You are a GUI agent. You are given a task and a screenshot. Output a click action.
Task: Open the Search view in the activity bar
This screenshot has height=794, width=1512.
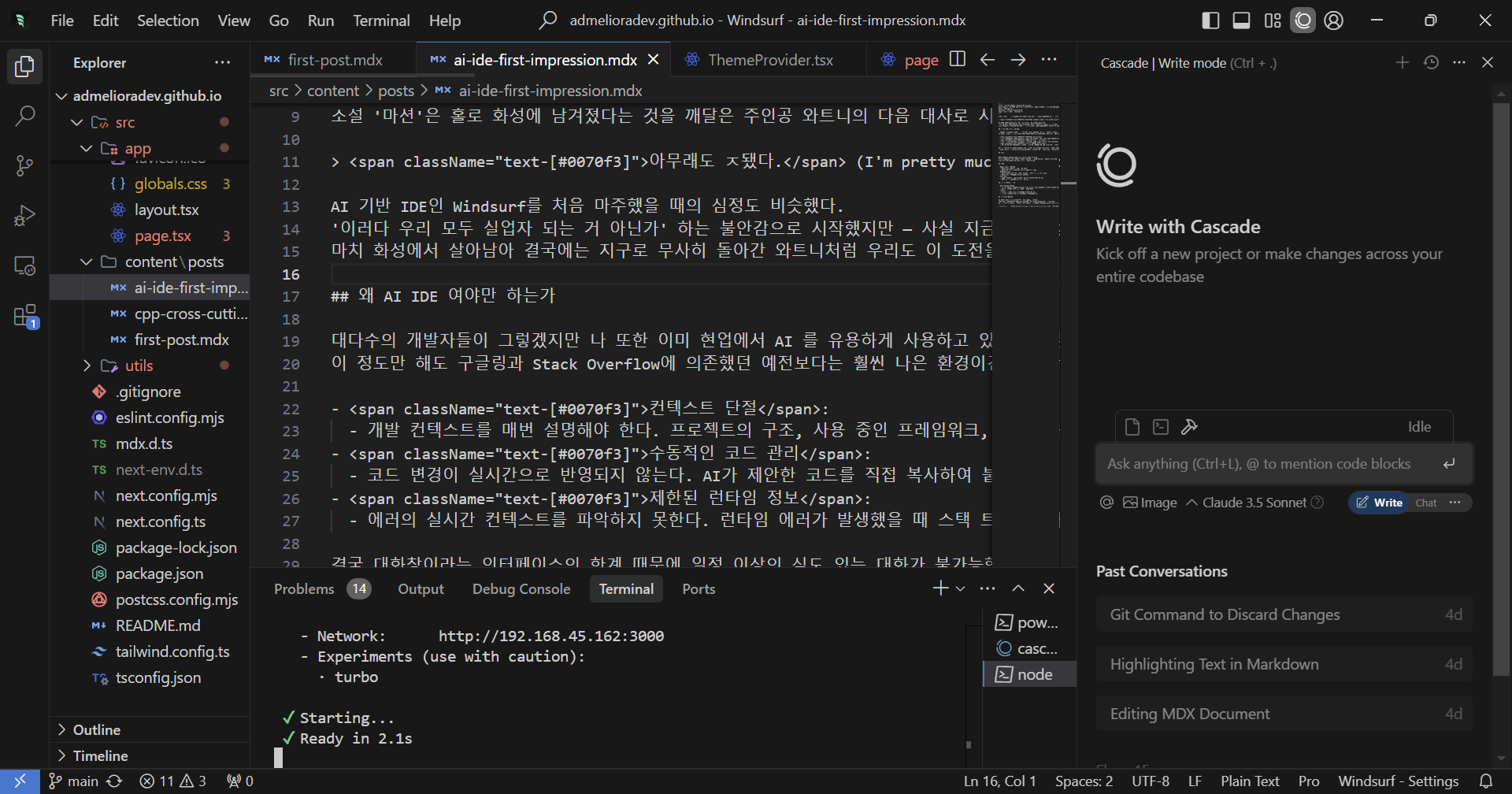tap(24, 116)
